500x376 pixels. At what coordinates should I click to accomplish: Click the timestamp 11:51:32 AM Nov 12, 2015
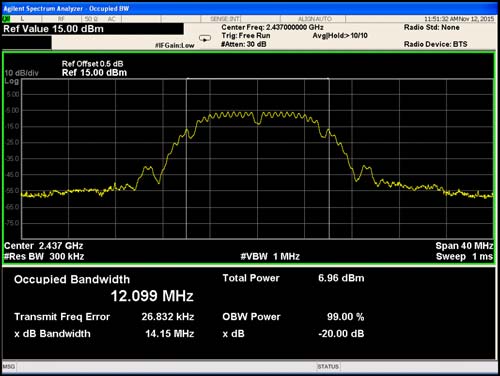459,19
